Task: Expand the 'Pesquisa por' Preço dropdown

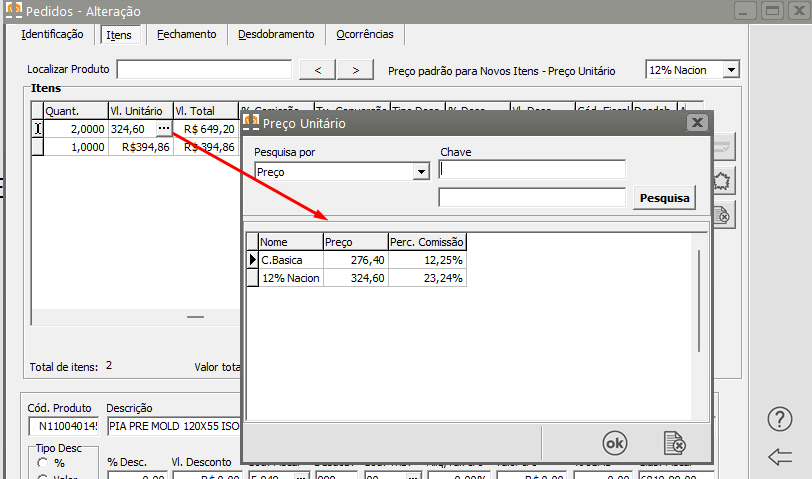Action: click(x=421, y=172)
